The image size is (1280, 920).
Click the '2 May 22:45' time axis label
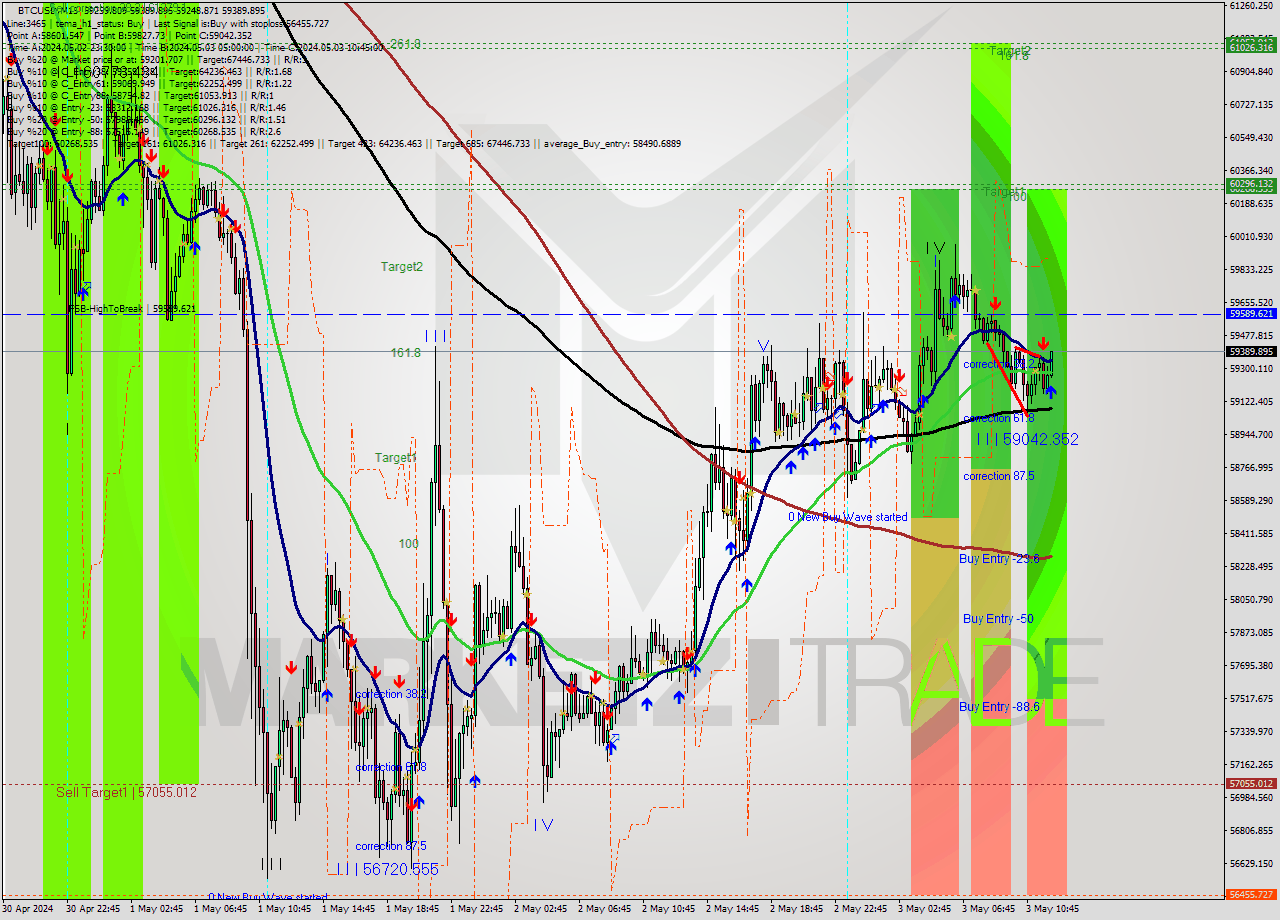click(x=860, y=909)
